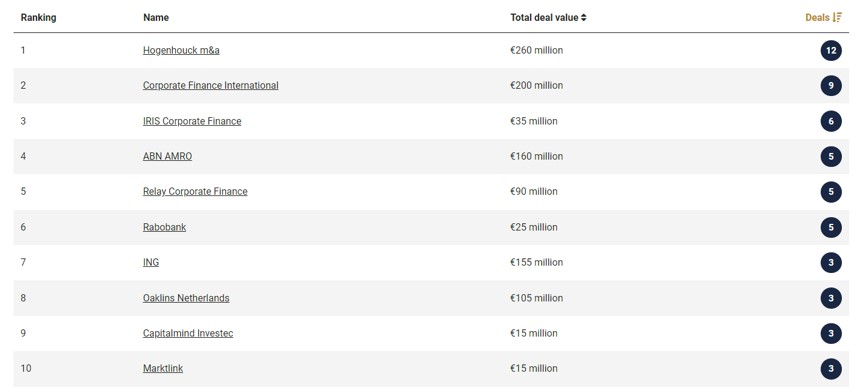861x389 pixels.
Task: Click the Deals descending sort icon
Action: [837, 18]
